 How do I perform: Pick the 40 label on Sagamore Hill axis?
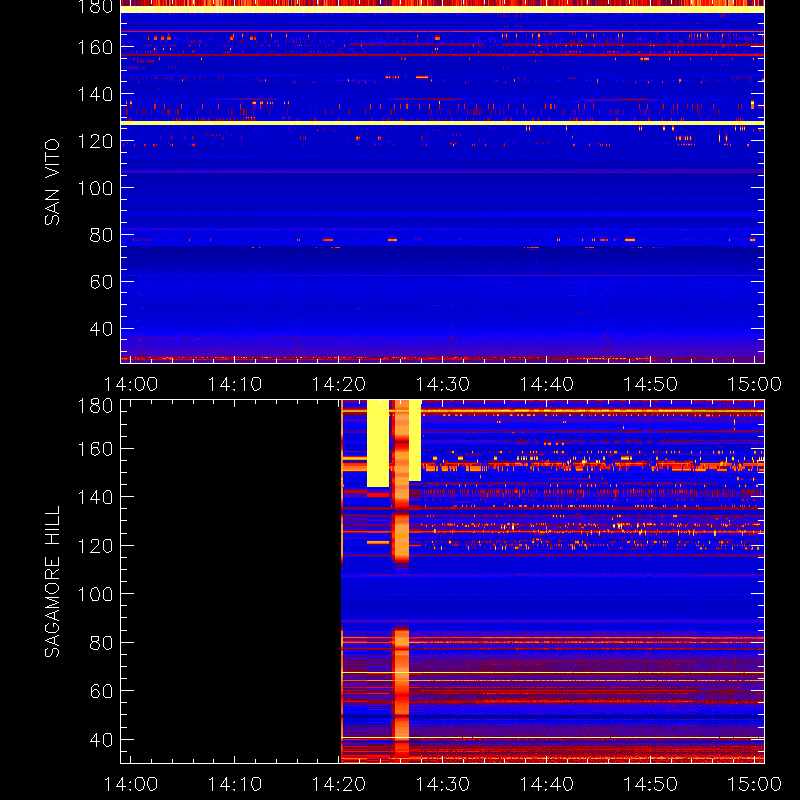click(x=101, y=739)
